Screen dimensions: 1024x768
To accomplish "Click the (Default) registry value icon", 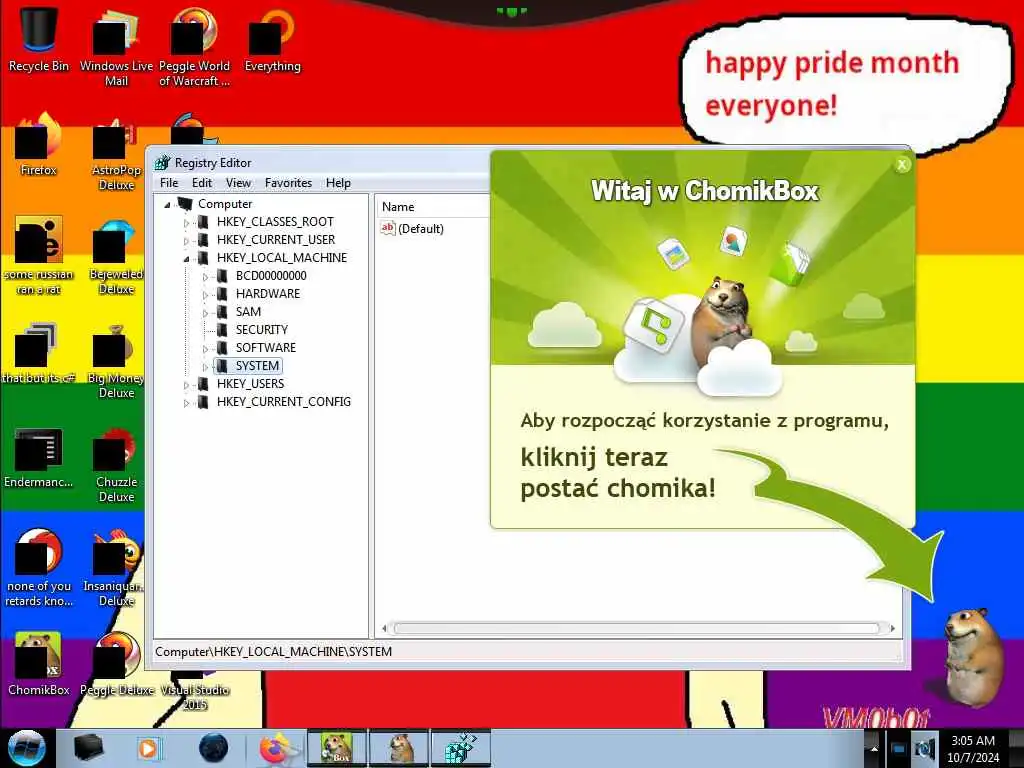I will tap(388, 229).
